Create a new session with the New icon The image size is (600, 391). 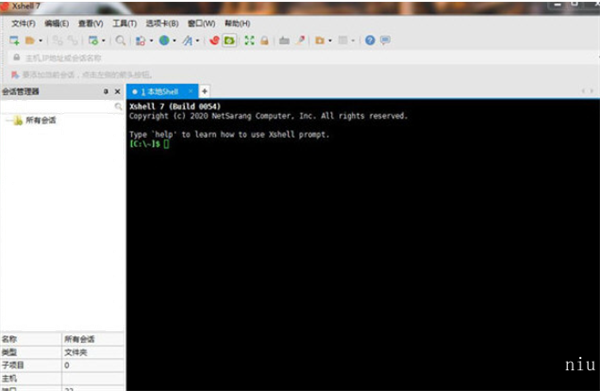(x=14, y=40)
